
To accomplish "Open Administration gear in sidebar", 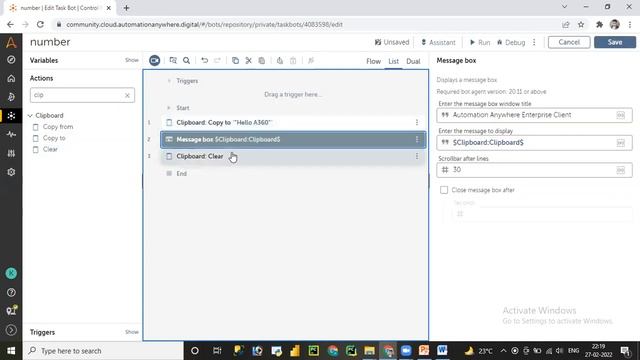I will (11, 172).
